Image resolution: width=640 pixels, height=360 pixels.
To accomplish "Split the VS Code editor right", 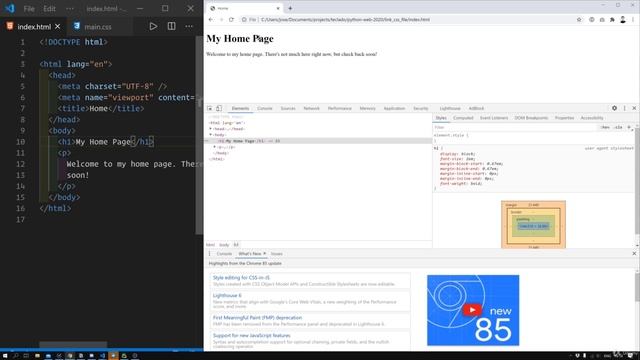I will [x=171, y=27].
